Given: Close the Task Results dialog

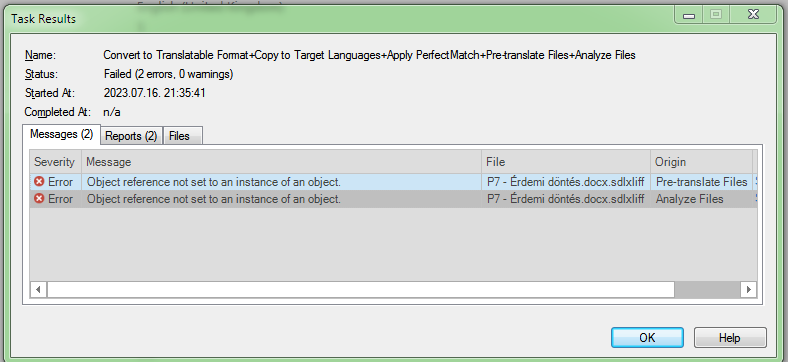Looking at the screenshot, I should [x=753, y=15].
